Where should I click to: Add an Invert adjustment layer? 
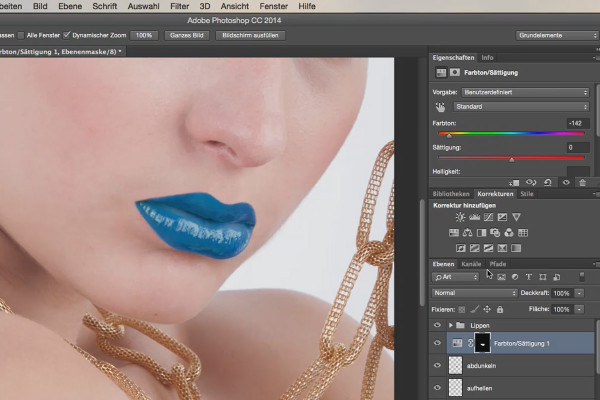coord(461,248)
